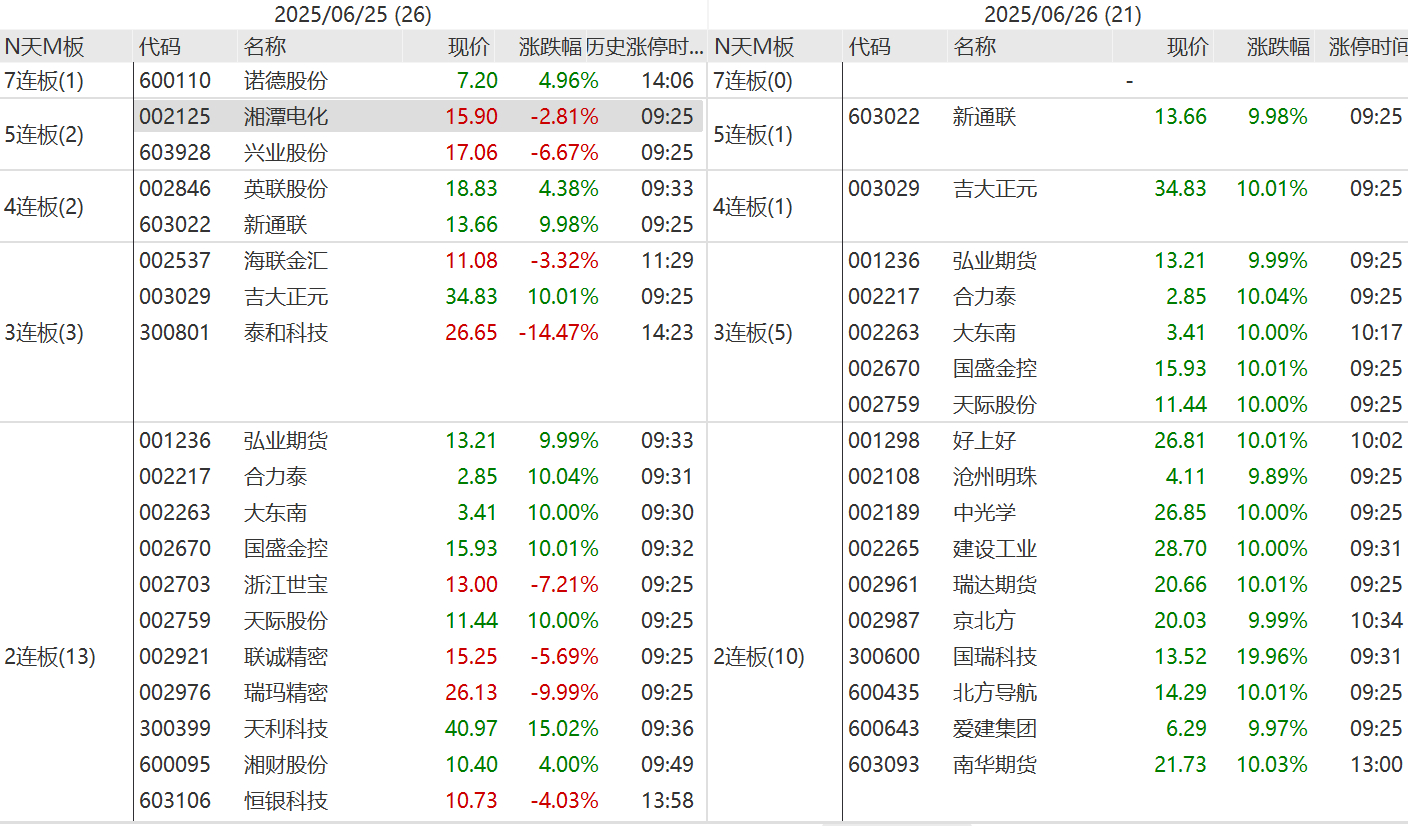Open stock 天利科技

coord(286,729)
